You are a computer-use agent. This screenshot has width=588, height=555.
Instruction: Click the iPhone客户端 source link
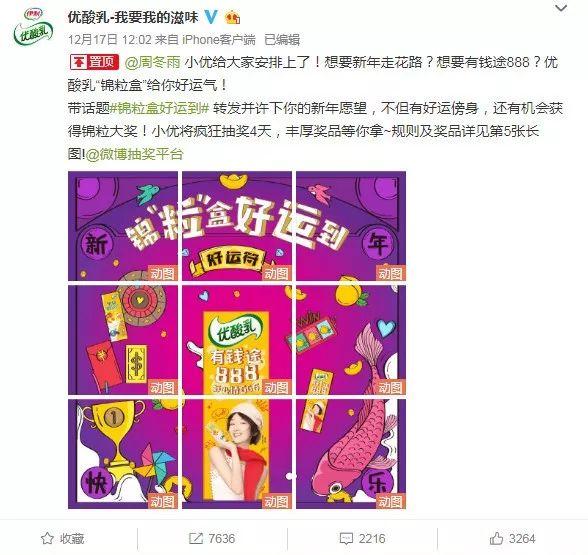click(x=219, y=39)
